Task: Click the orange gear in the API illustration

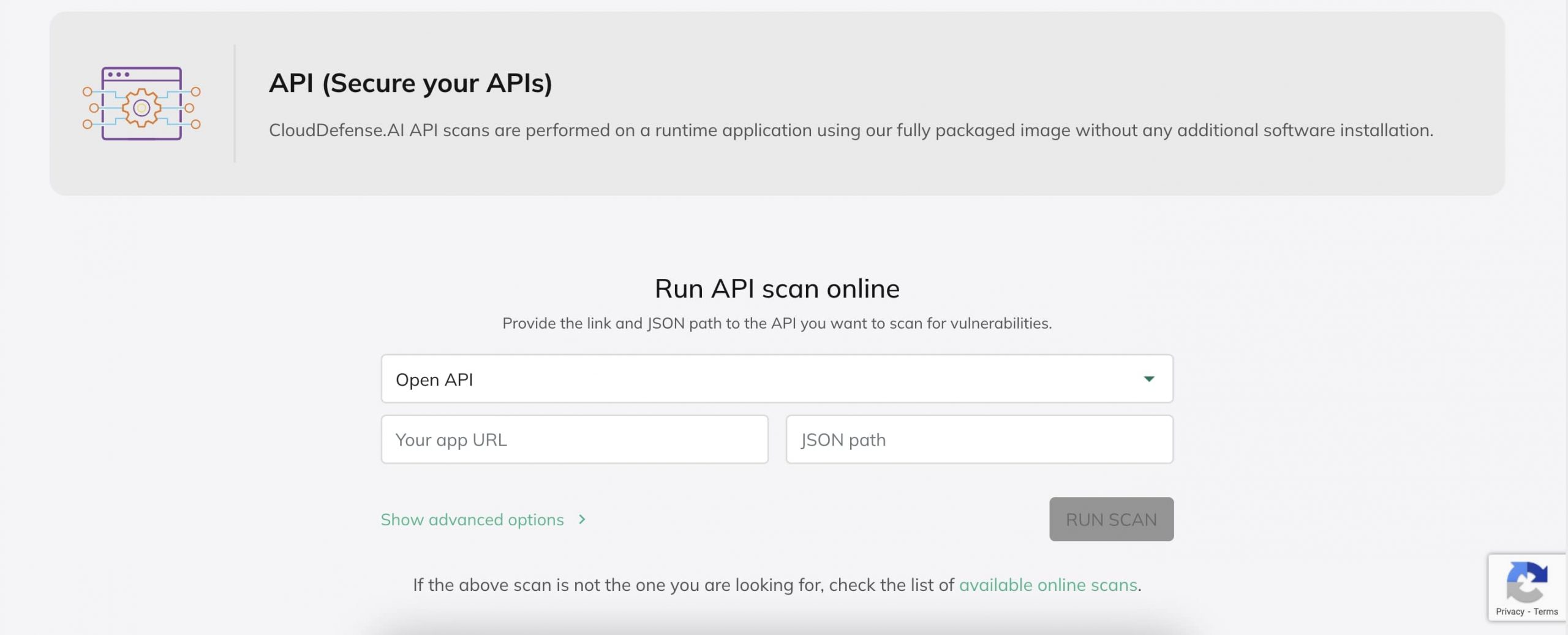Action: coord(141,108)
